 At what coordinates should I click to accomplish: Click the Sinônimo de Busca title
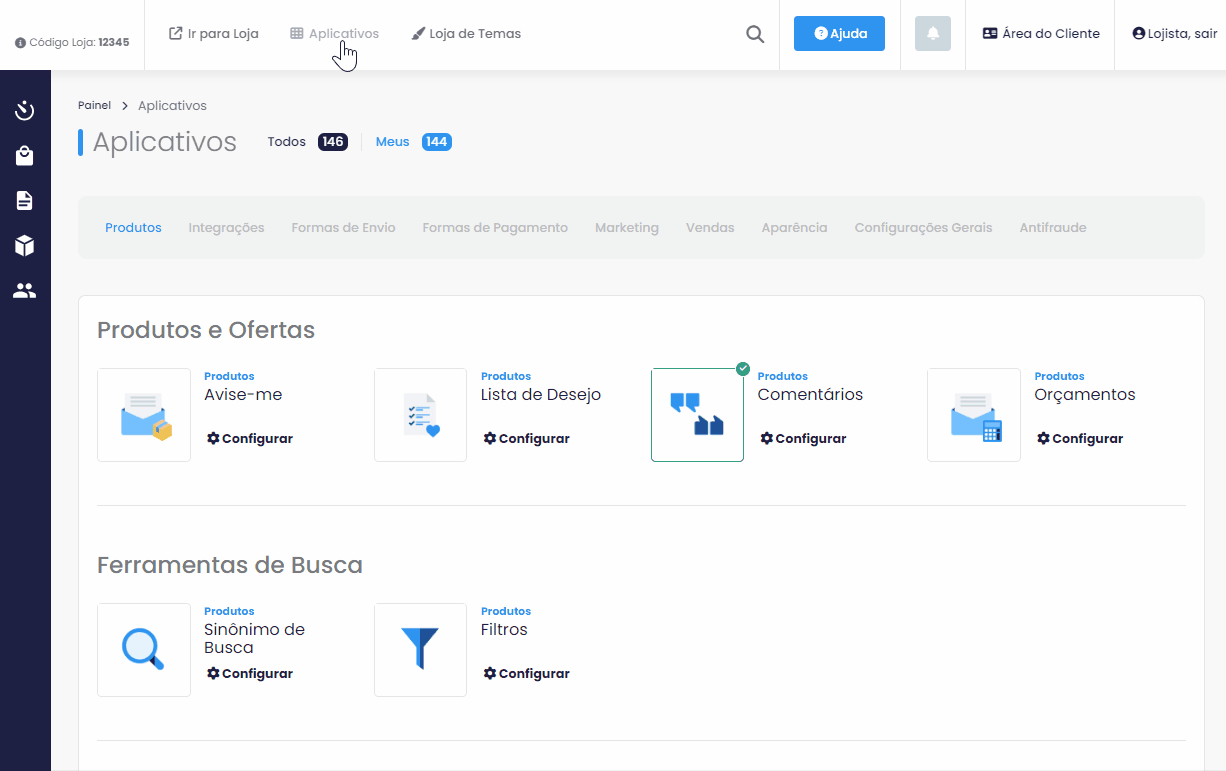254,639
